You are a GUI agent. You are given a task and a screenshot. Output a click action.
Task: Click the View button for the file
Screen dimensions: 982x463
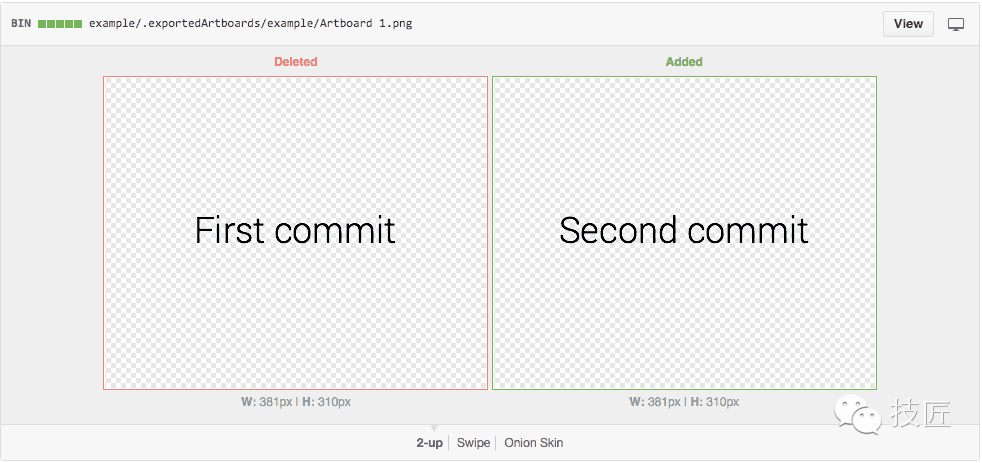click(x=908, y=24)
